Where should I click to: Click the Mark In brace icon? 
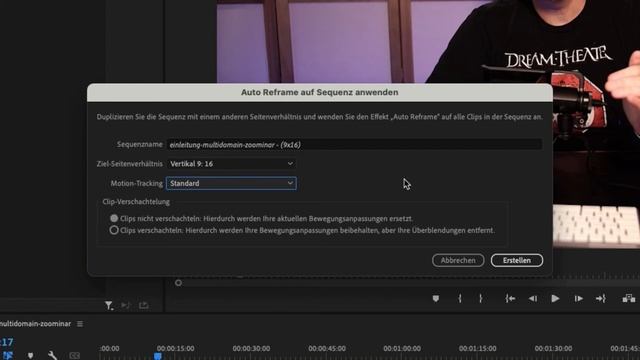460,299
